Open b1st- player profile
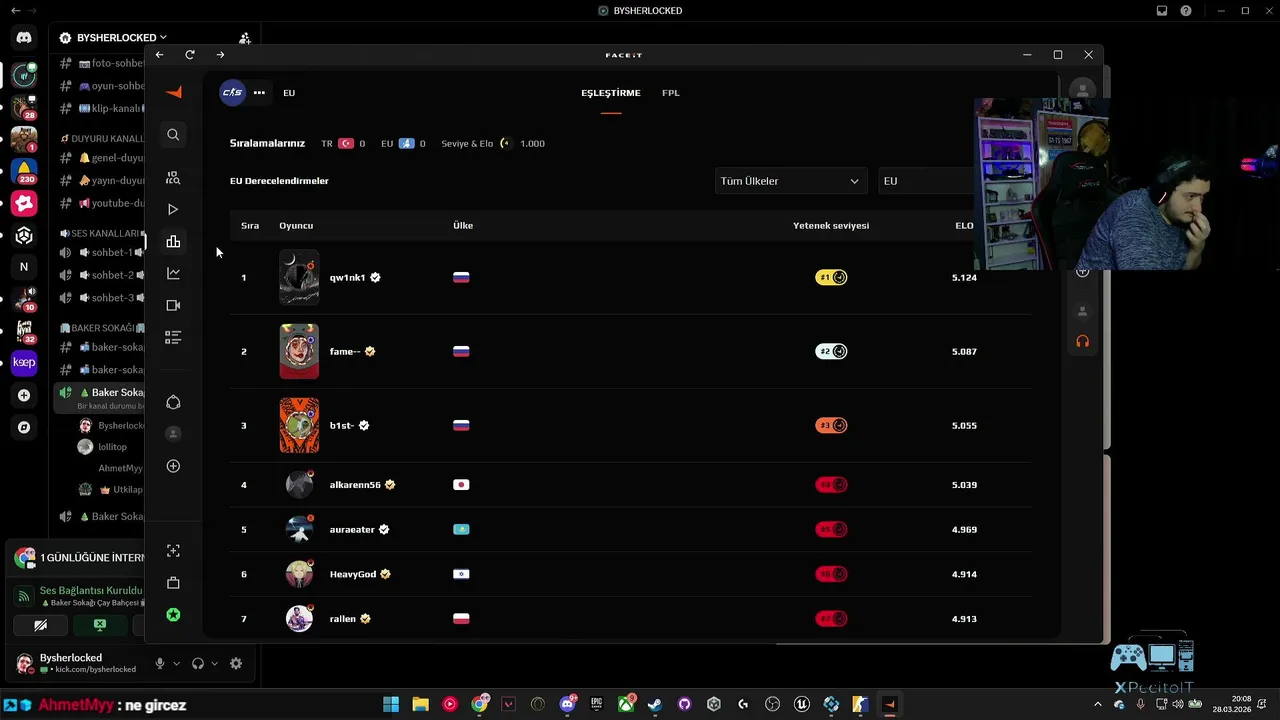1280x720 pixels. coord(342,425)
